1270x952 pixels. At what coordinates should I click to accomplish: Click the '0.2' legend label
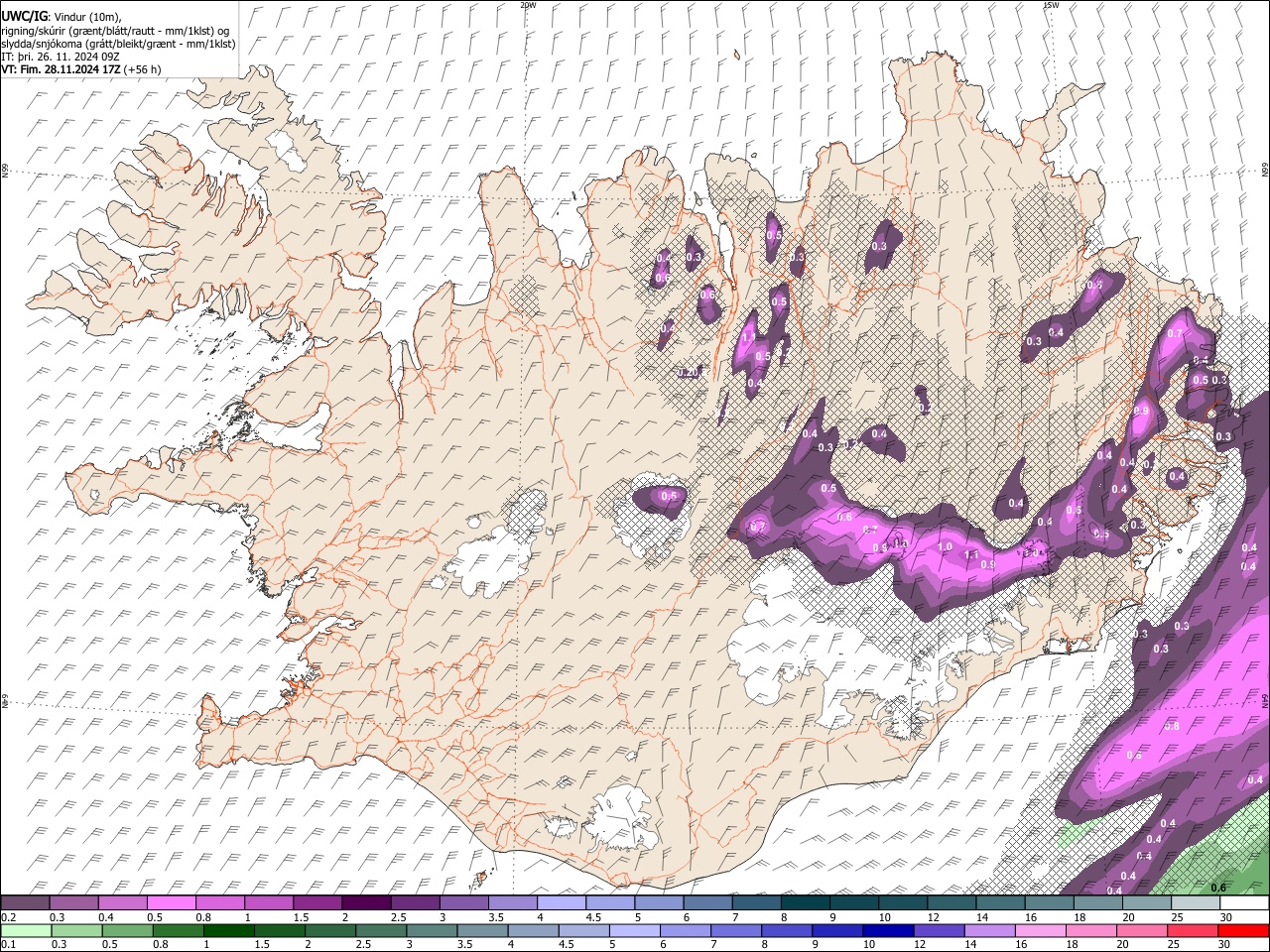point(9,917)
